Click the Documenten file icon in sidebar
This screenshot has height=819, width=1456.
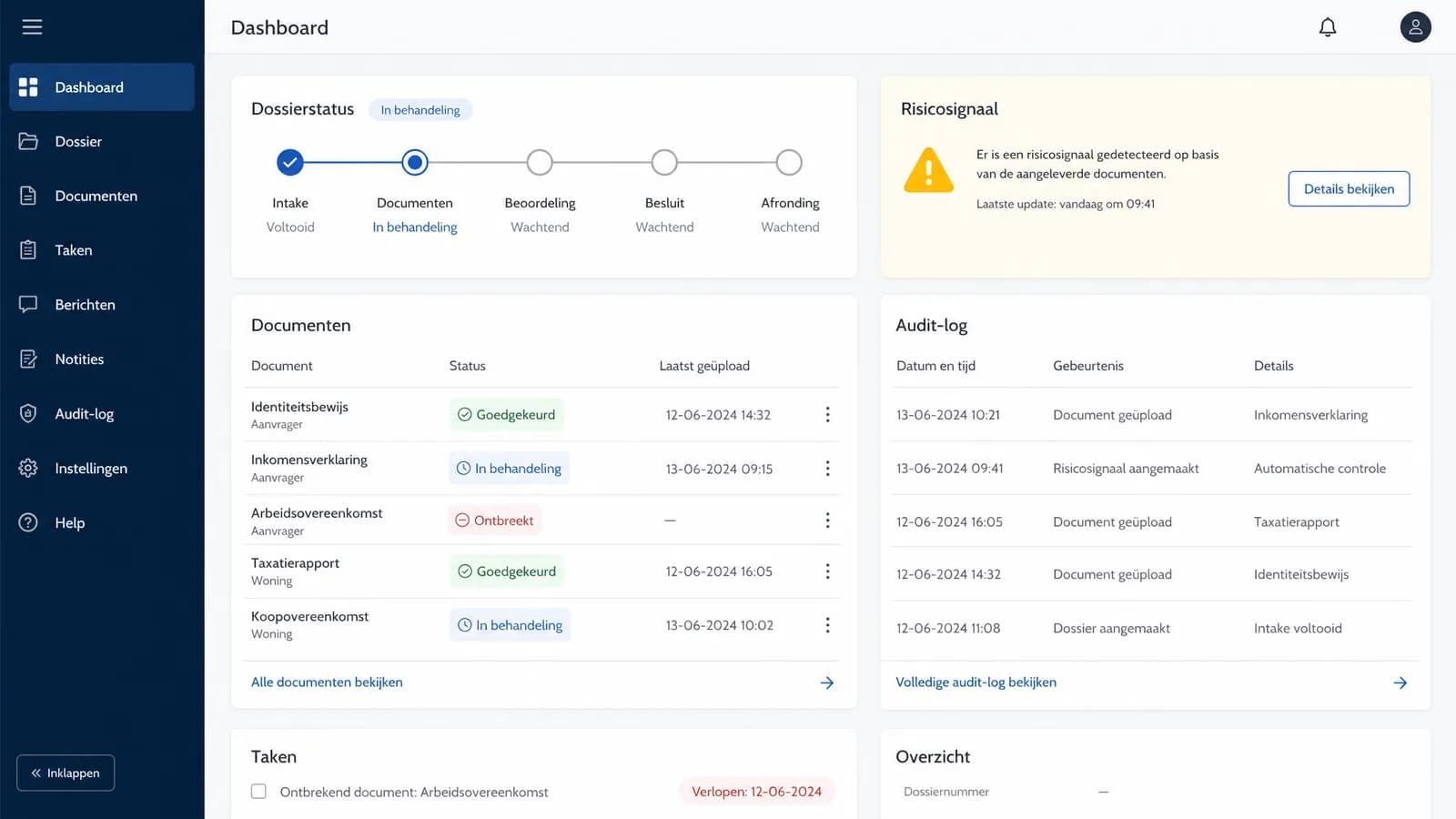[x=28, y=196]
